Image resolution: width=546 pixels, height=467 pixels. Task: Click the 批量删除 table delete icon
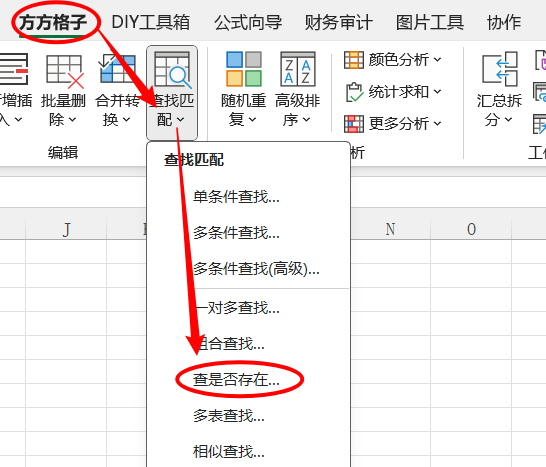coord(64,71)
